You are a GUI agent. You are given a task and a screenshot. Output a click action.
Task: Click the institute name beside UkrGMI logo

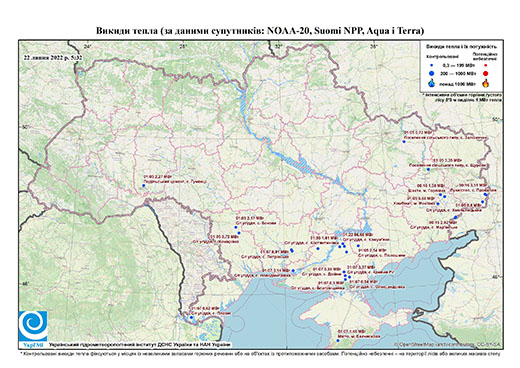tap(139, 345)
